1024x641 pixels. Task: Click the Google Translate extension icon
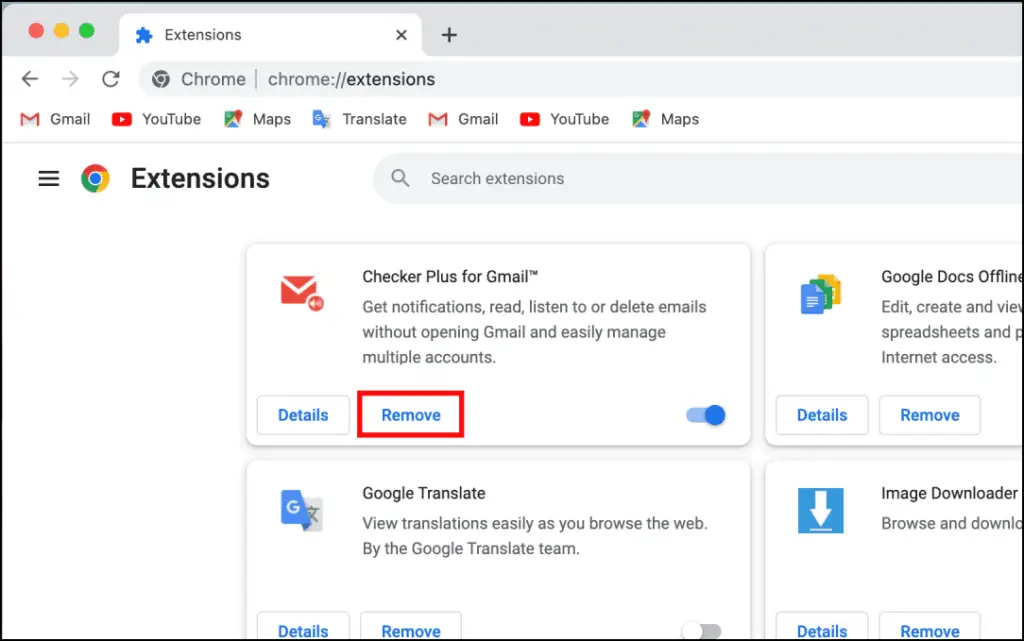click(x=302, y=510)
